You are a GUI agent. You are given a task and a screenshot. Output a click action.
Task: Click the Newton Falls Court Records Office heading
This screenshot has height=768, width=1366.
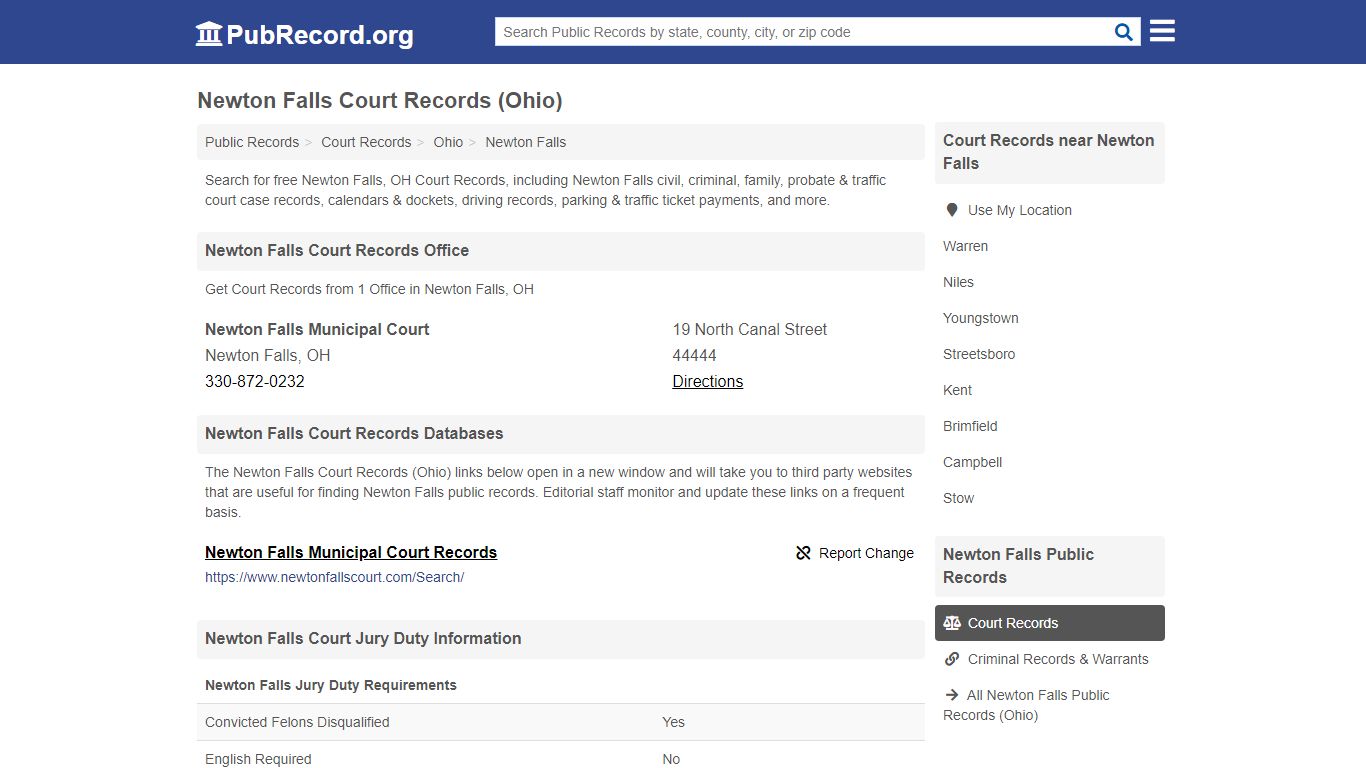pyautogui.click(x=337, y=250)
